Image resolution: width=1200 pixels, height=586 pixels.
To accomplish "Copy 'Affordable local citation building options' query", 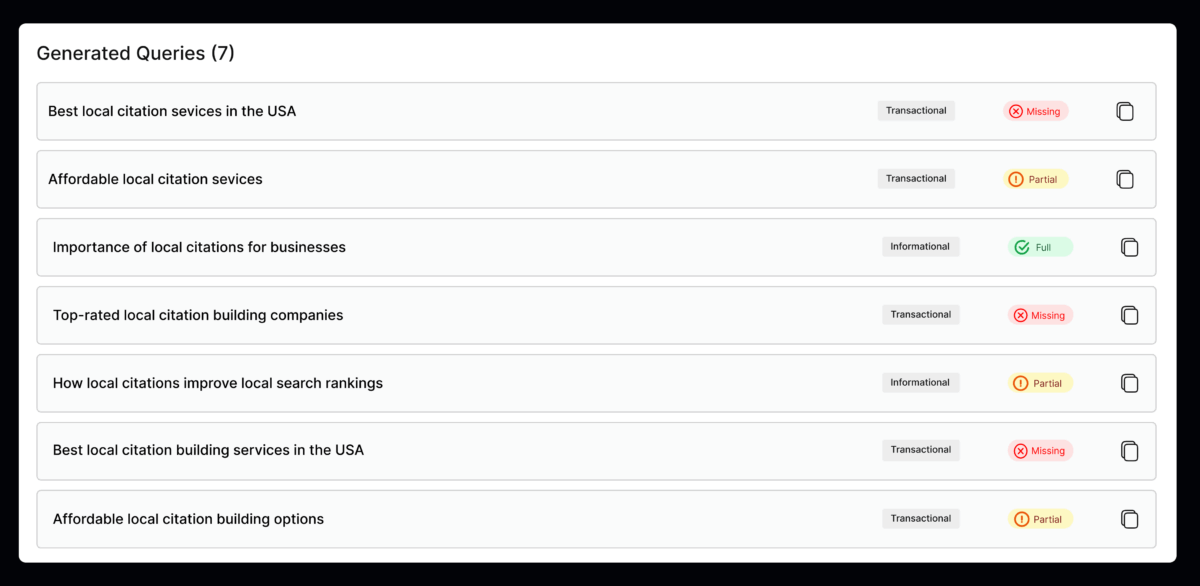I will pos(1129,519).
